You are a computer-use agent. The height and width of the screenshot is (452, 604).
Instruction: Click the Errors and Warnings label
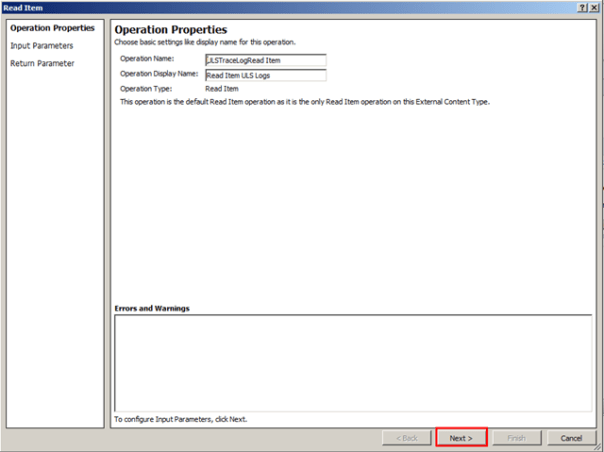(152, 308)
